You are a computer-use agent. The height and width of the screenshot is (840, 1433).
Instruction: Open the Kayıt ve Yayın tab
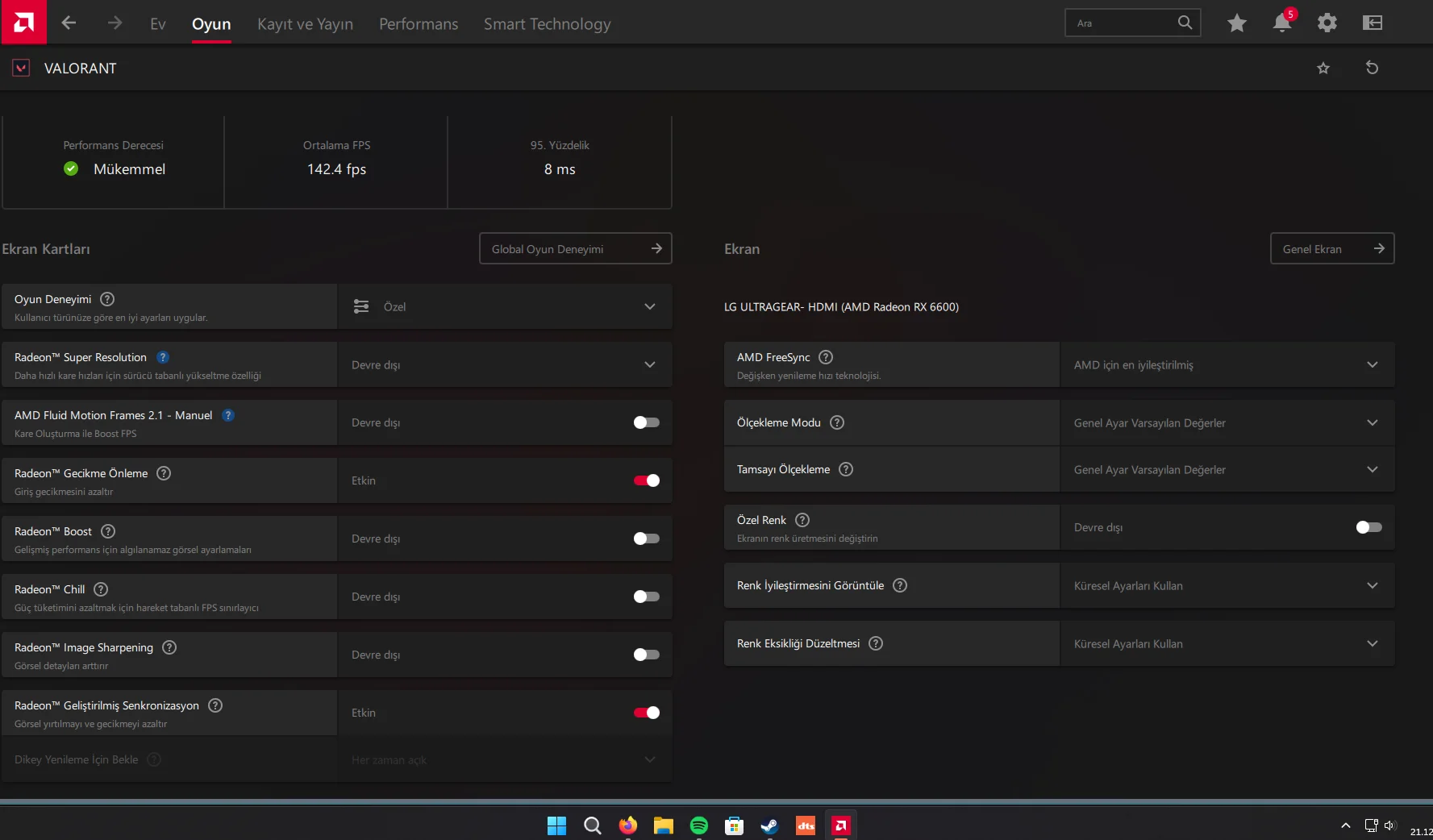tap(305, 24)
